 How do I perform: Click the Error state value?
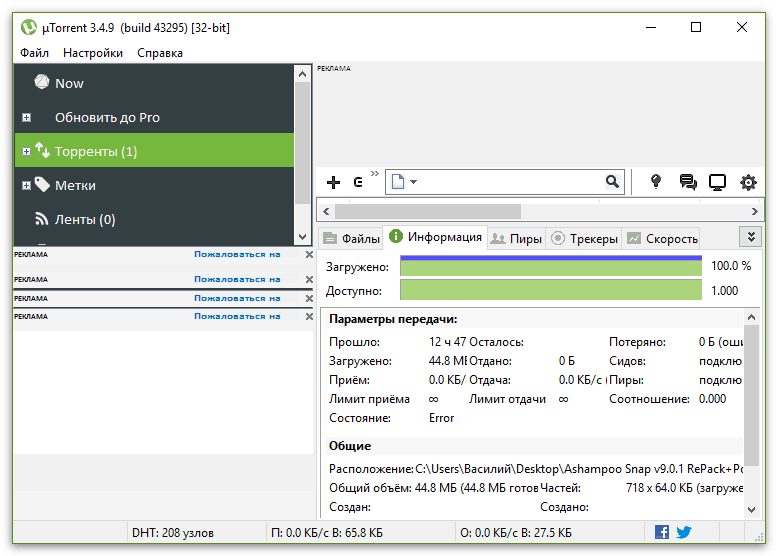coord(442,418)
